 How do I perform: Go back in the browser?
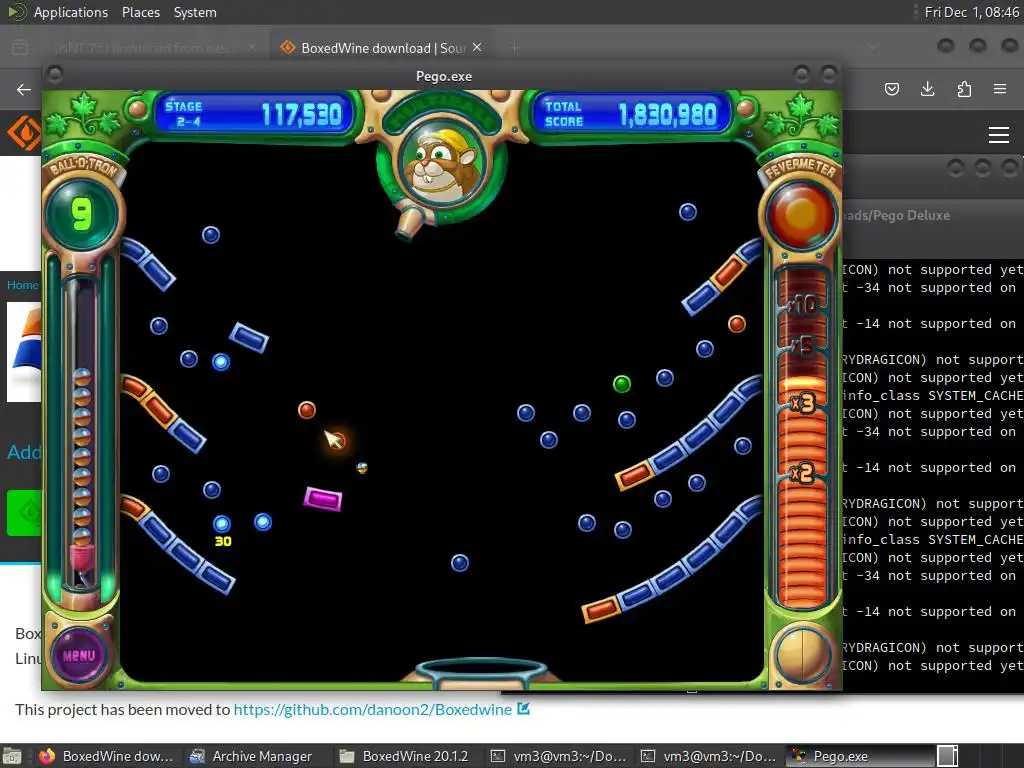pos(24,89)
